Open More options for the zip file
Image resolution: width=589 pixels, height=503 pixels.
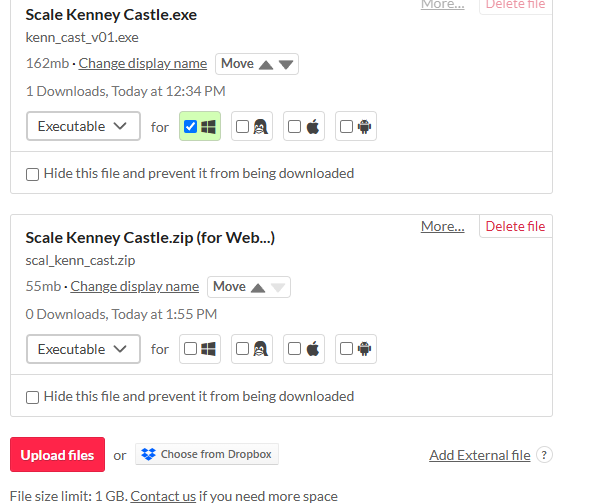[443, 227]
